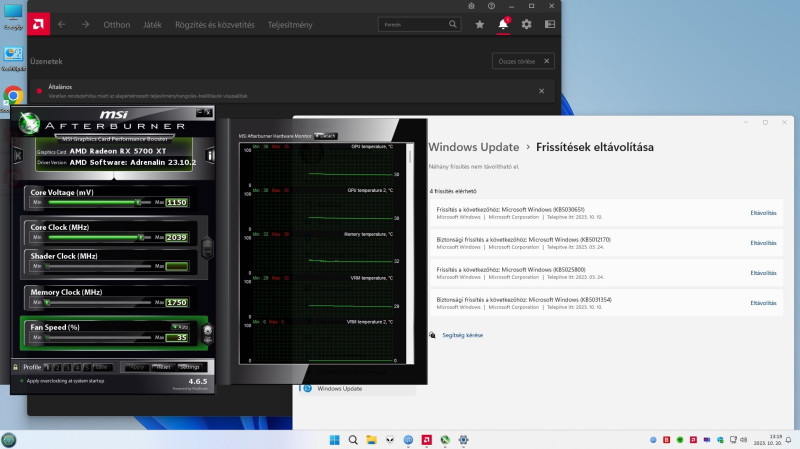Go forward in AMD Software

[x=85, y=24]
